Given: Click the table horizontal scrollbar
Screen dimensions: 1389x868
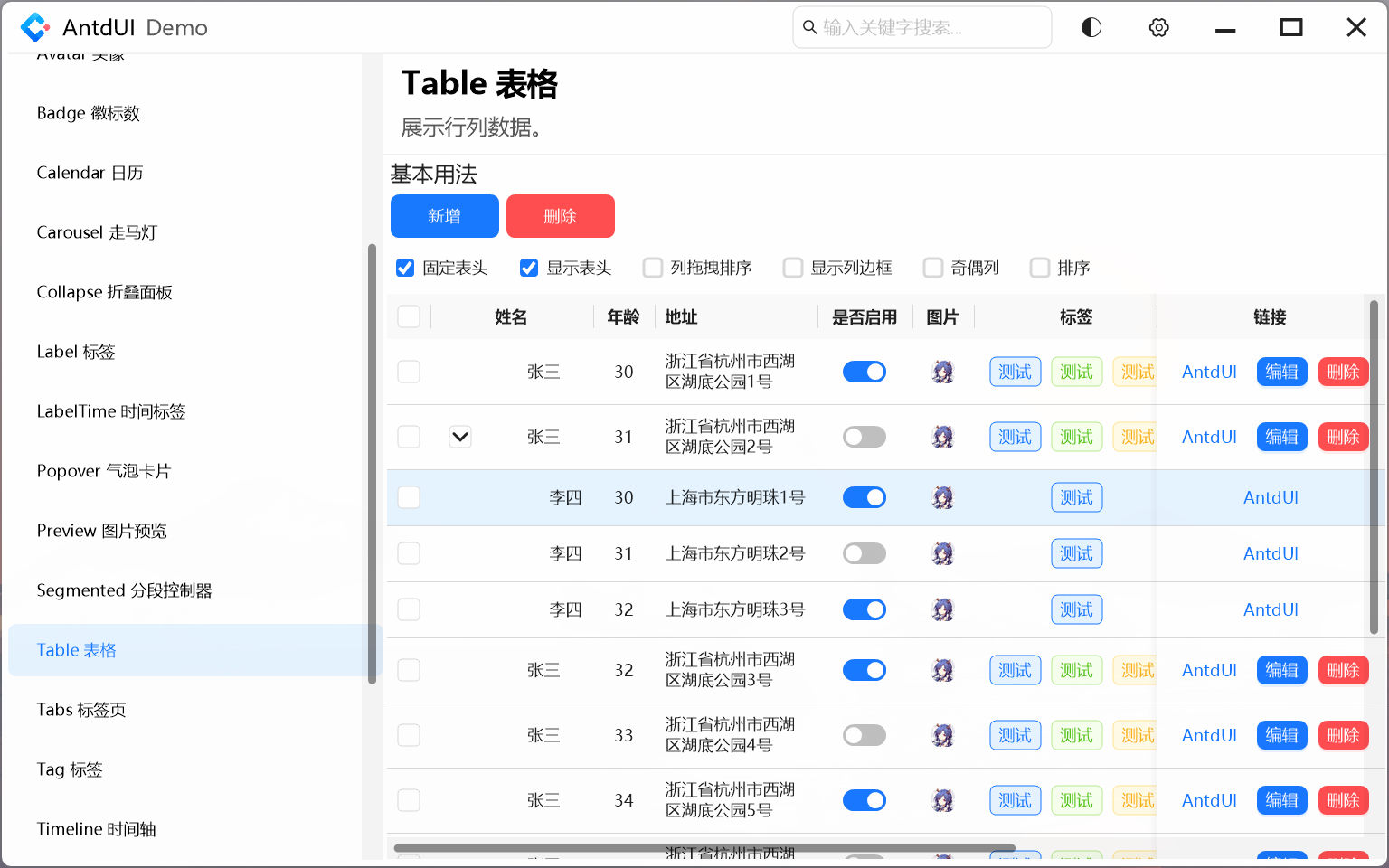Looking at the screenshot, I should [x=704, y=848].
